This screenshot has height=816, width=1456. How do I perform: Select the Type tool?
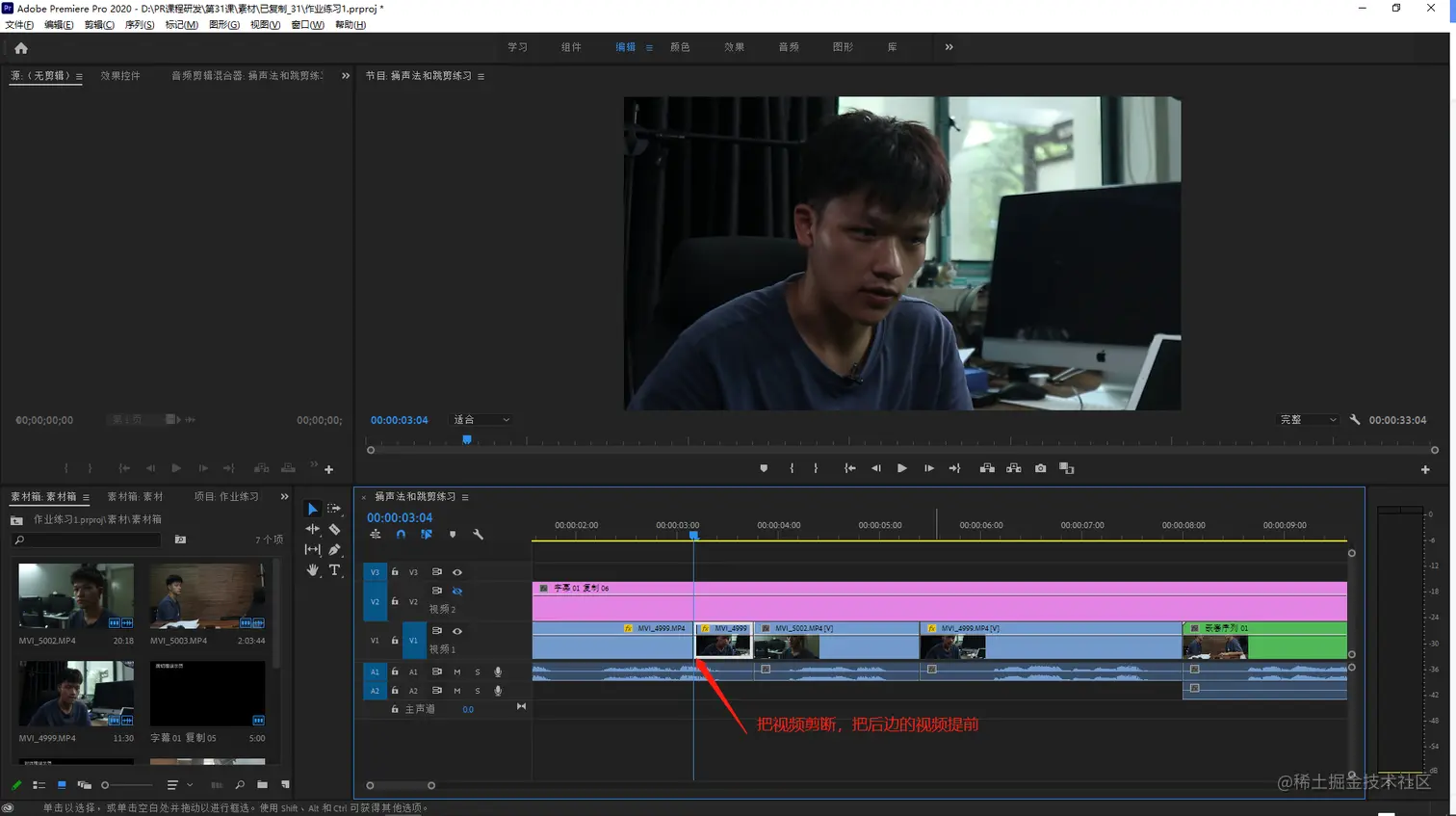334,569
